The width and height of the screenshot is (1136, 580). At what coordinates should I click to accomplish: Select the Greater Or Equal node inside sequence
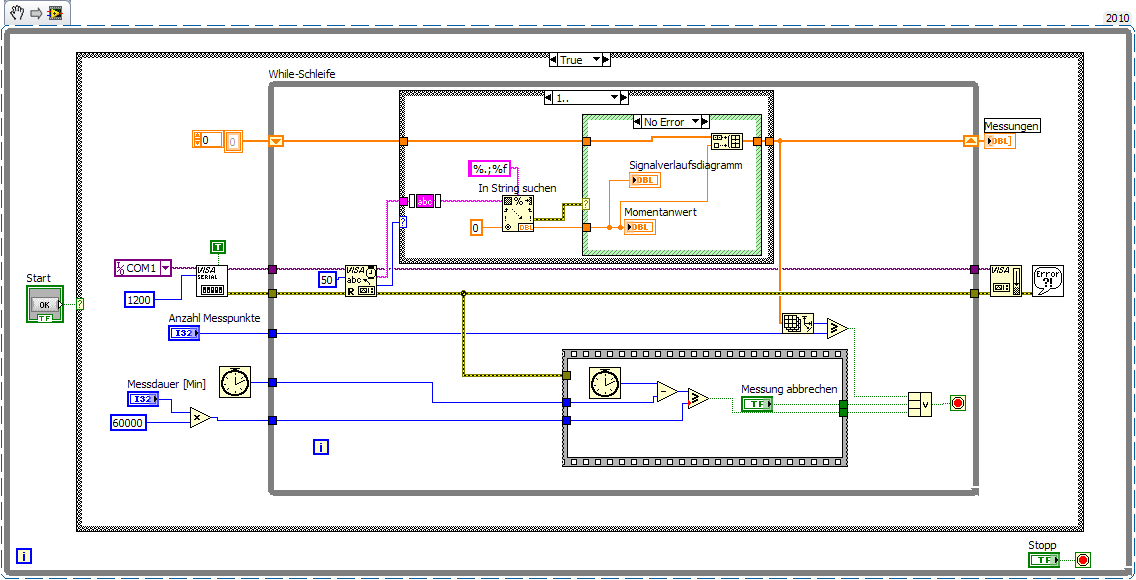[x=698, y=398]
